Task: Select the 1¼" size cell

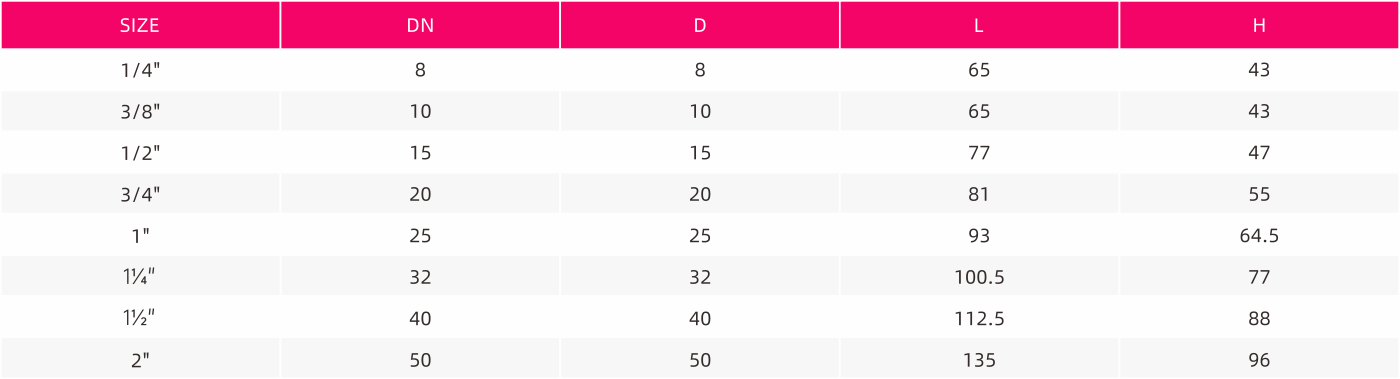Action: [140, 277]
